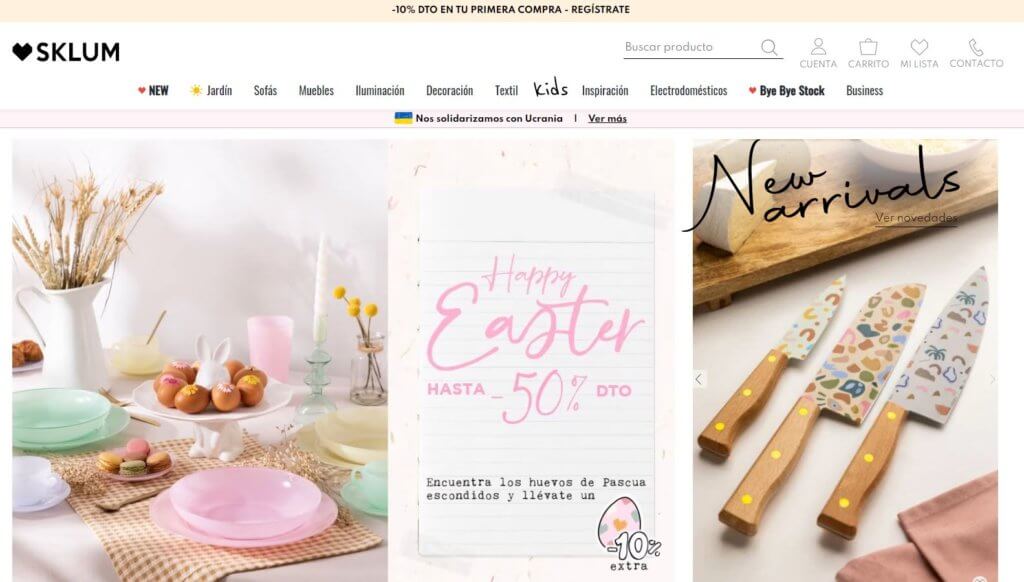Follow the Ver novedades link
This screenshot has width=1024, height=582.
pyautogui.click(x=916, y=218)
